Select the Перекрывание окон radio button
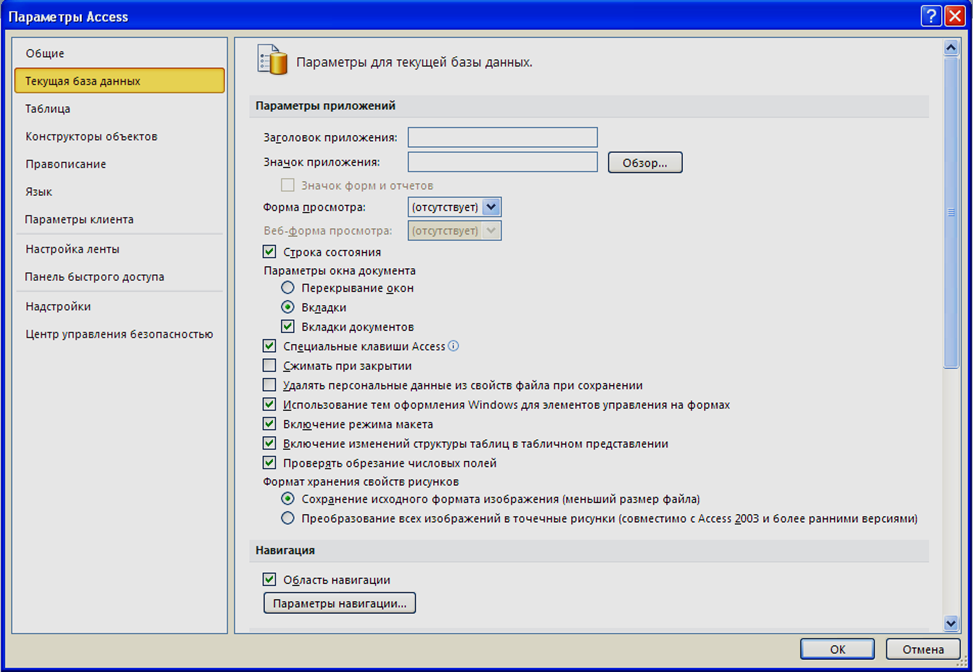973x672 pixels. coord(288,288)
